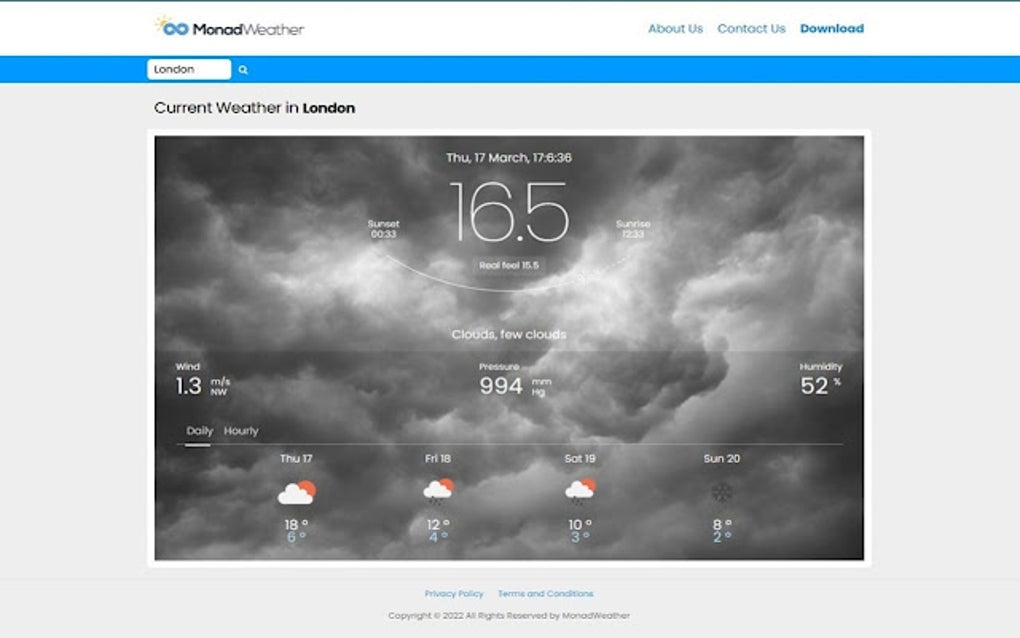Click Saturday's showers weather icon
The image size is (1020, 638).
coord(578,490)
